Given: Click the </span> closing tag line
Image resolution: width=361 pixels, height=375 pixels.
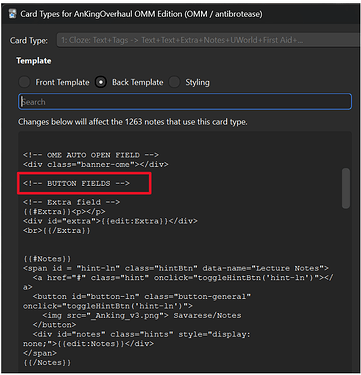Looking at the screenshot, I should coord(40,353).
